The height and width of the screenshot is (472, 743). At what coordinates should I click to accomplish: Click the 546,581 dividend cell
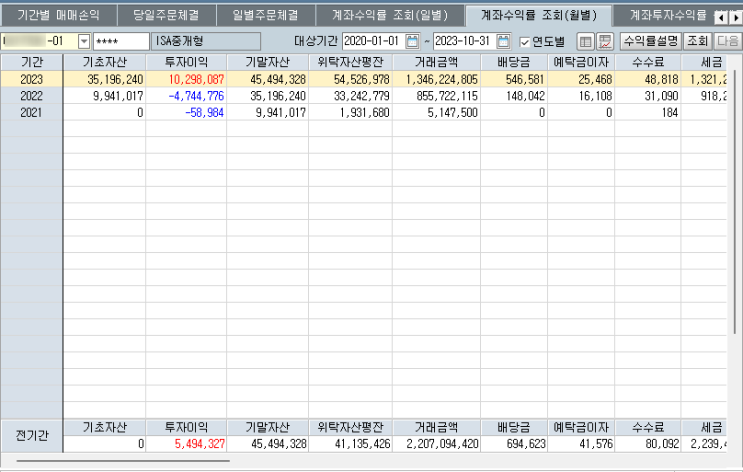[x=514, y=79]
